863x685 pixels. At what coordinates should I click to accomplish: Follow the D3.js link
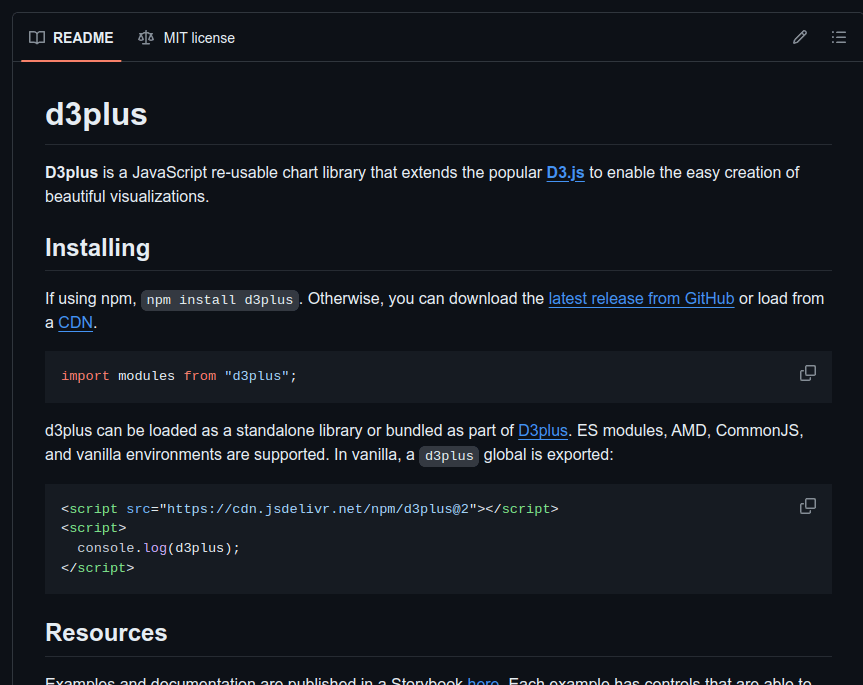coord(565,173)
